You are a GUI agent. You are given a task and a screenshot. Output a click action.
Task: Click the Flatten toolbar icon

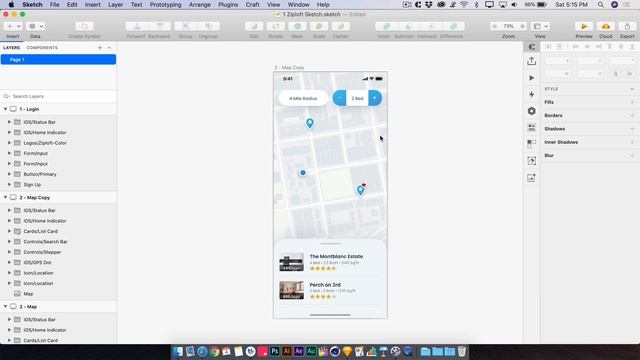(341, 27)
